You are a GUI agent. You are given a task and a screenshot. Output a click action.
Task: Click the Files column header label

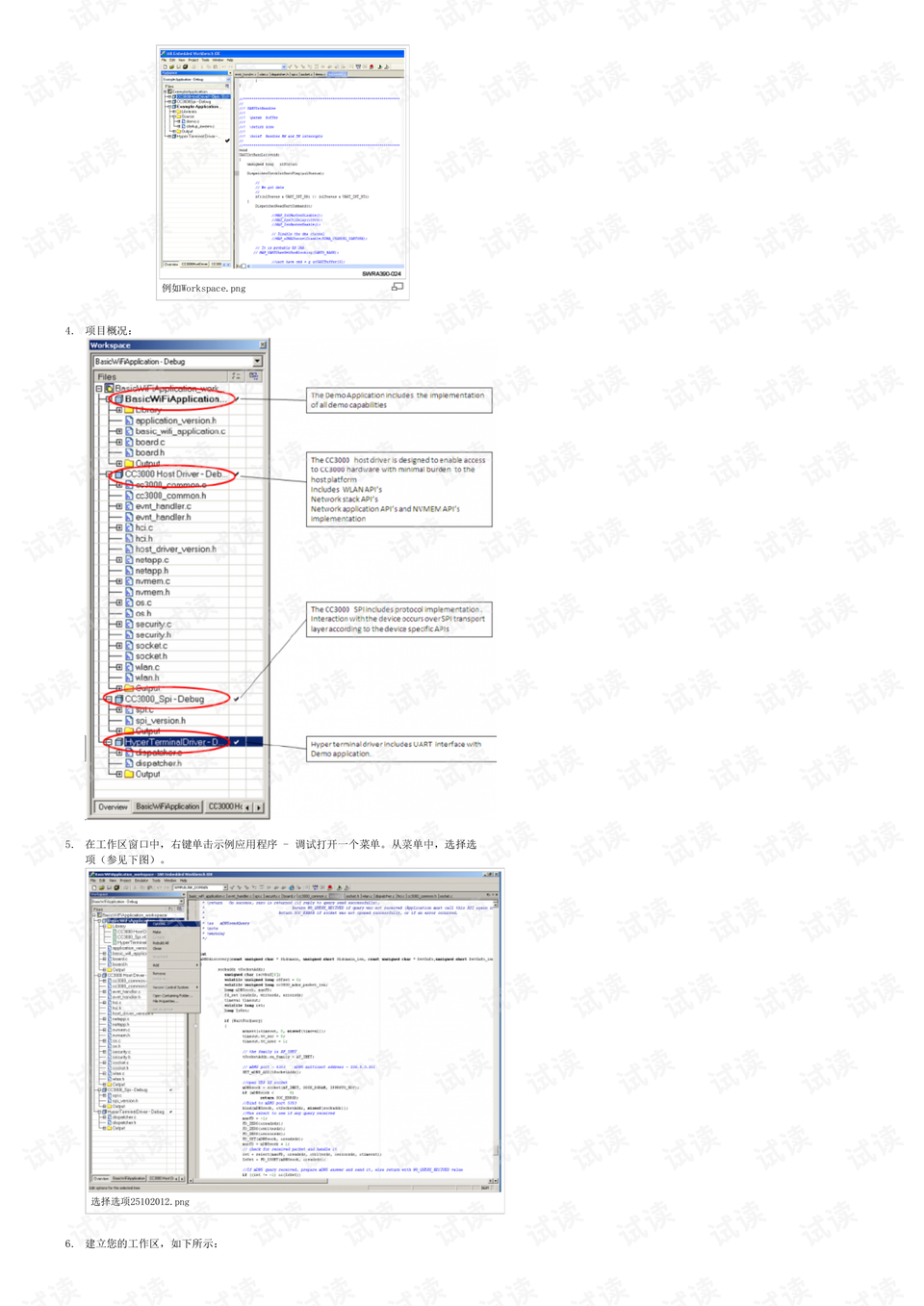pyautogui.click(x=107, y=376)
